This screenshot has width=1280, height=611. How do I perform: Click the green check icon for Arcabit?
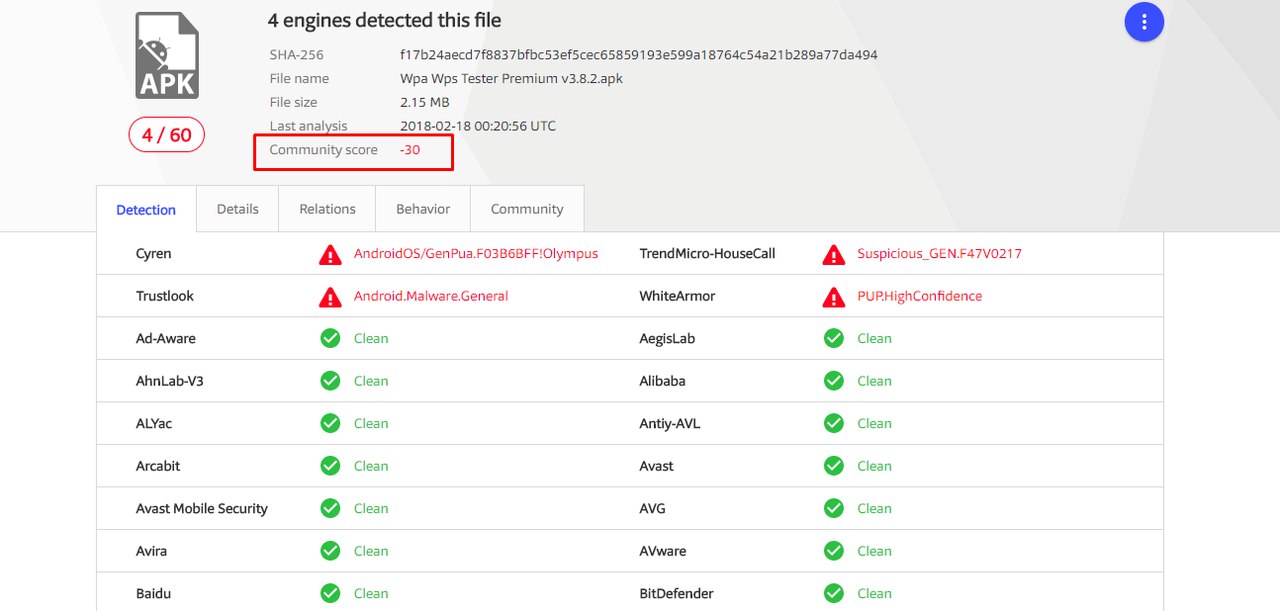[330, 466]
